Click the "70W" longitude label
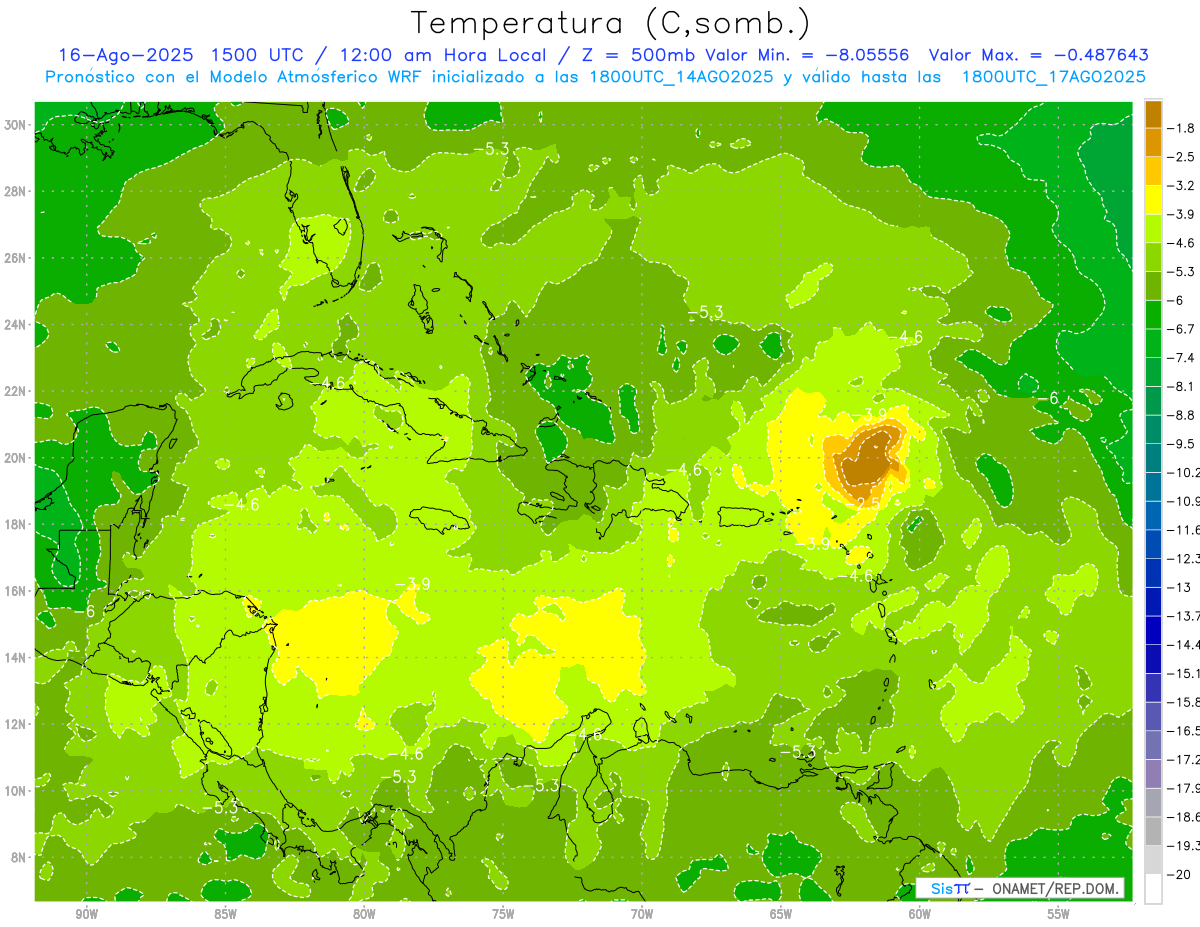1200x927 pixels. coord(642,914)
